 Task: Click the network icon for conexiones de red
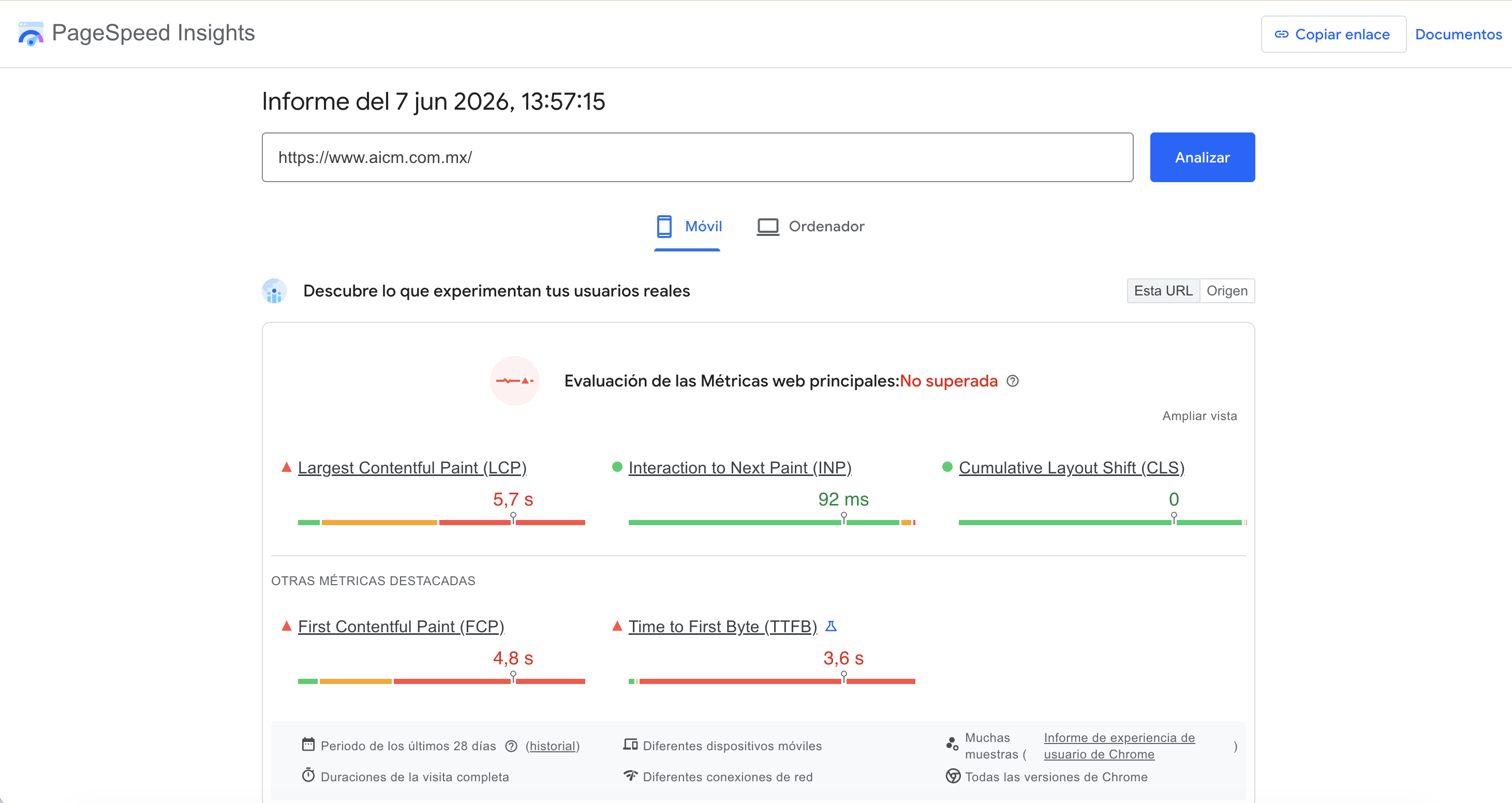point(630,776)
